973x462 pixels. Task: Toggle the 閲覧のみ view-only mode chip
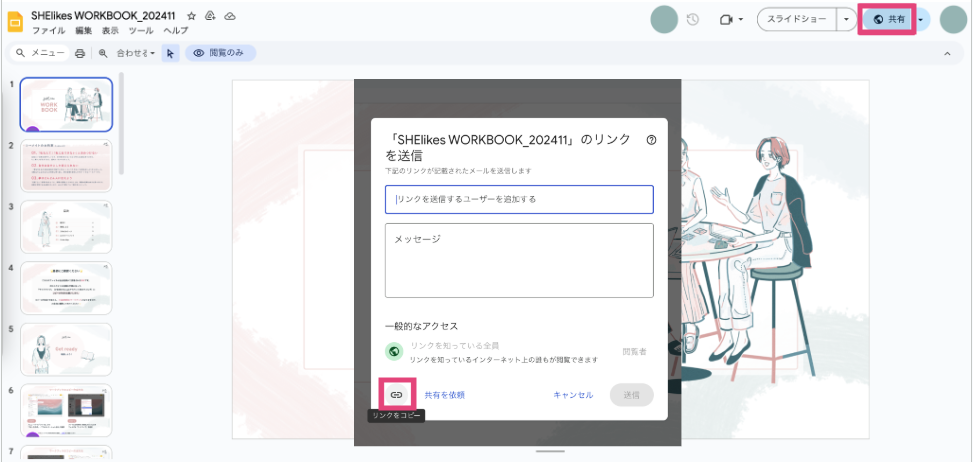point(220,53)
